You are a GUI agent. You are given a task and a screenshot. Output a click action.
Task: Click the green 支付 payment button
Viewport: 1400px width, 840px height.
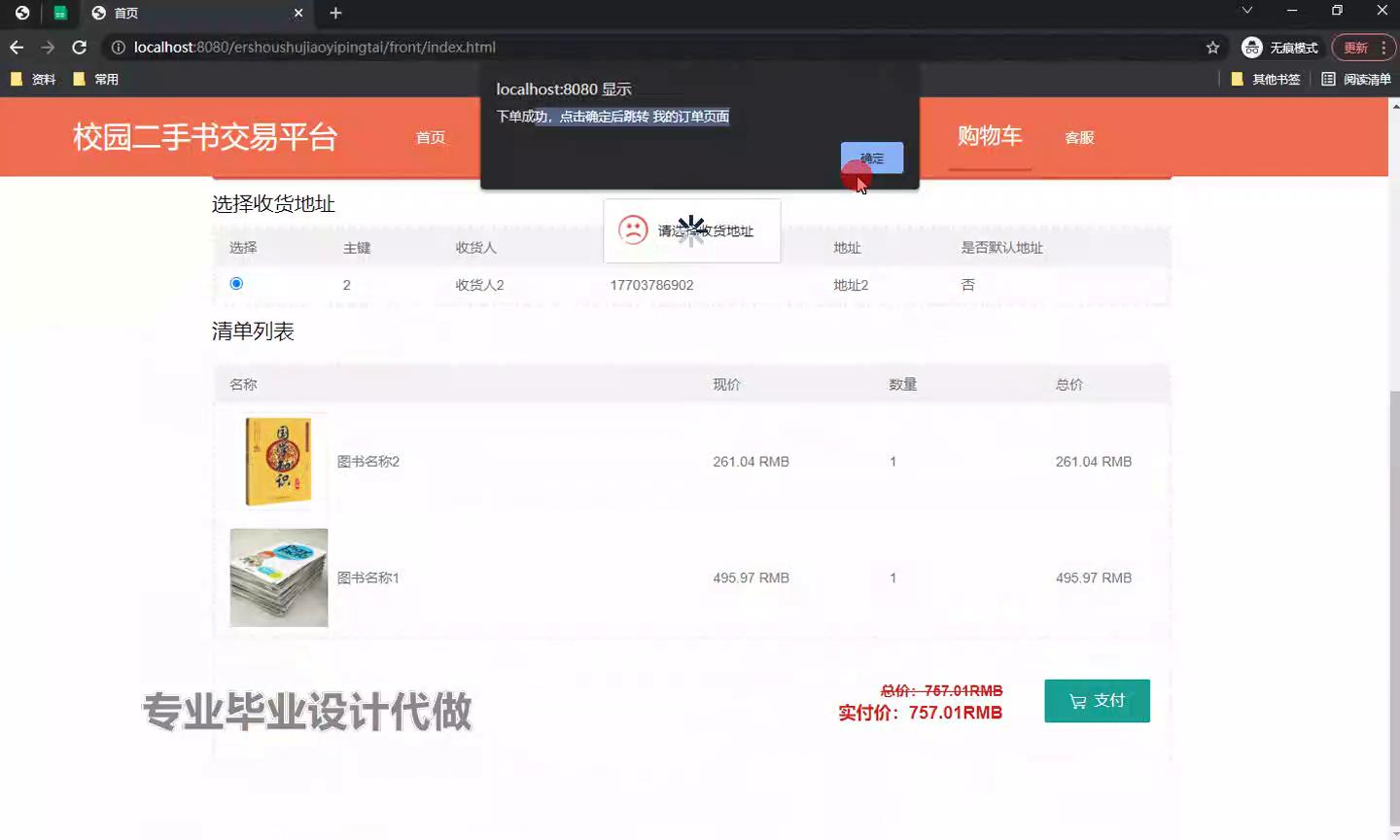pos(1097,700)
